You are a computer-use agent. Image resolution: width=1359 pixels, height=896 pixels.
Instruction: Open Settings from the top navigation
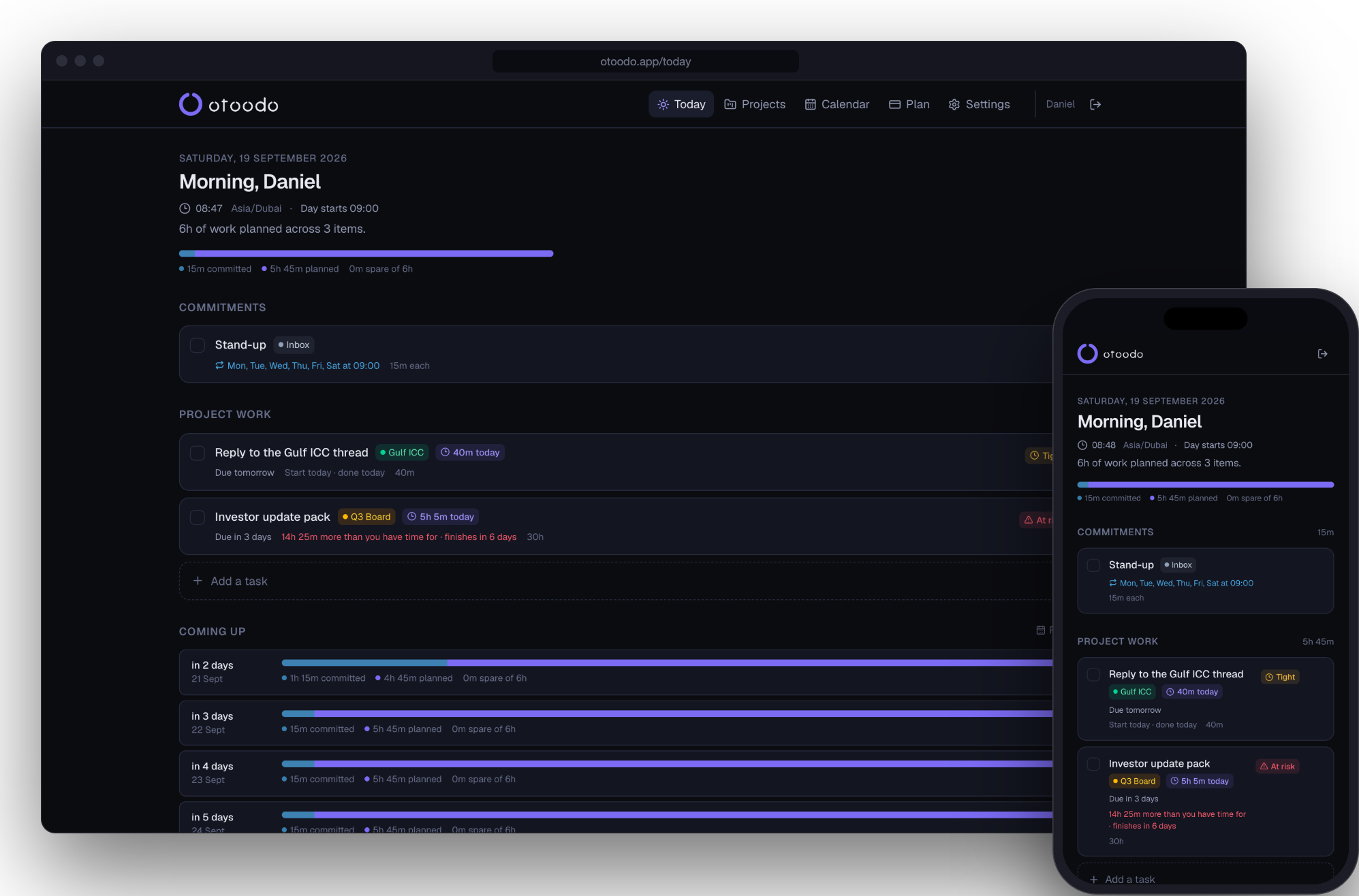[x=980, y=104]
